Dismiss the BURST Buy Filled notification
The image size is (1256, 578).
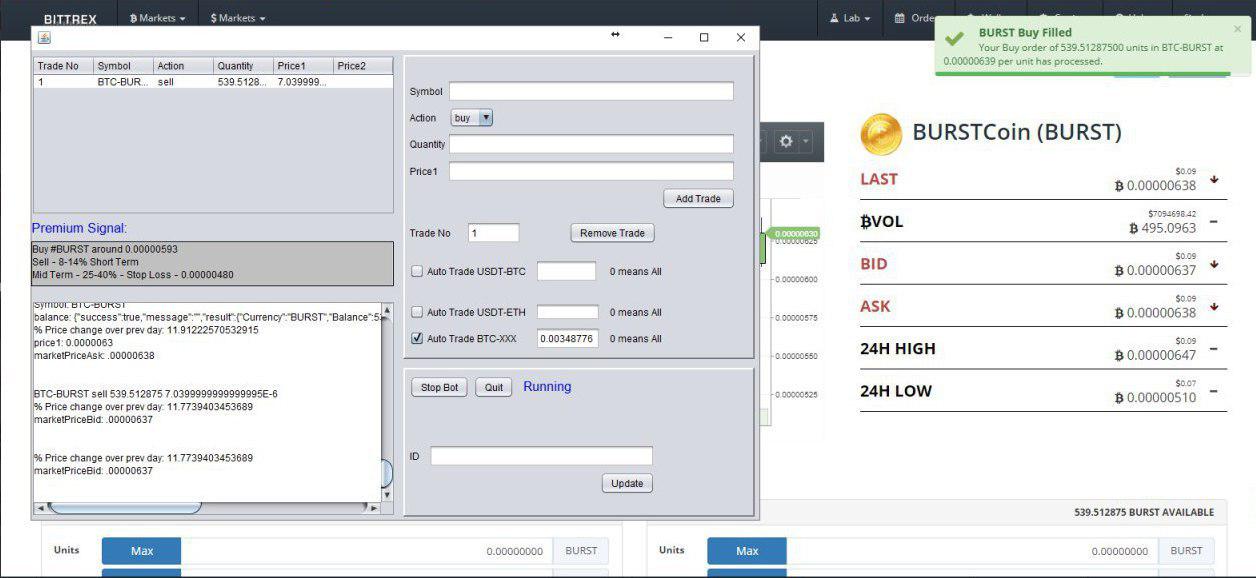1237,29
